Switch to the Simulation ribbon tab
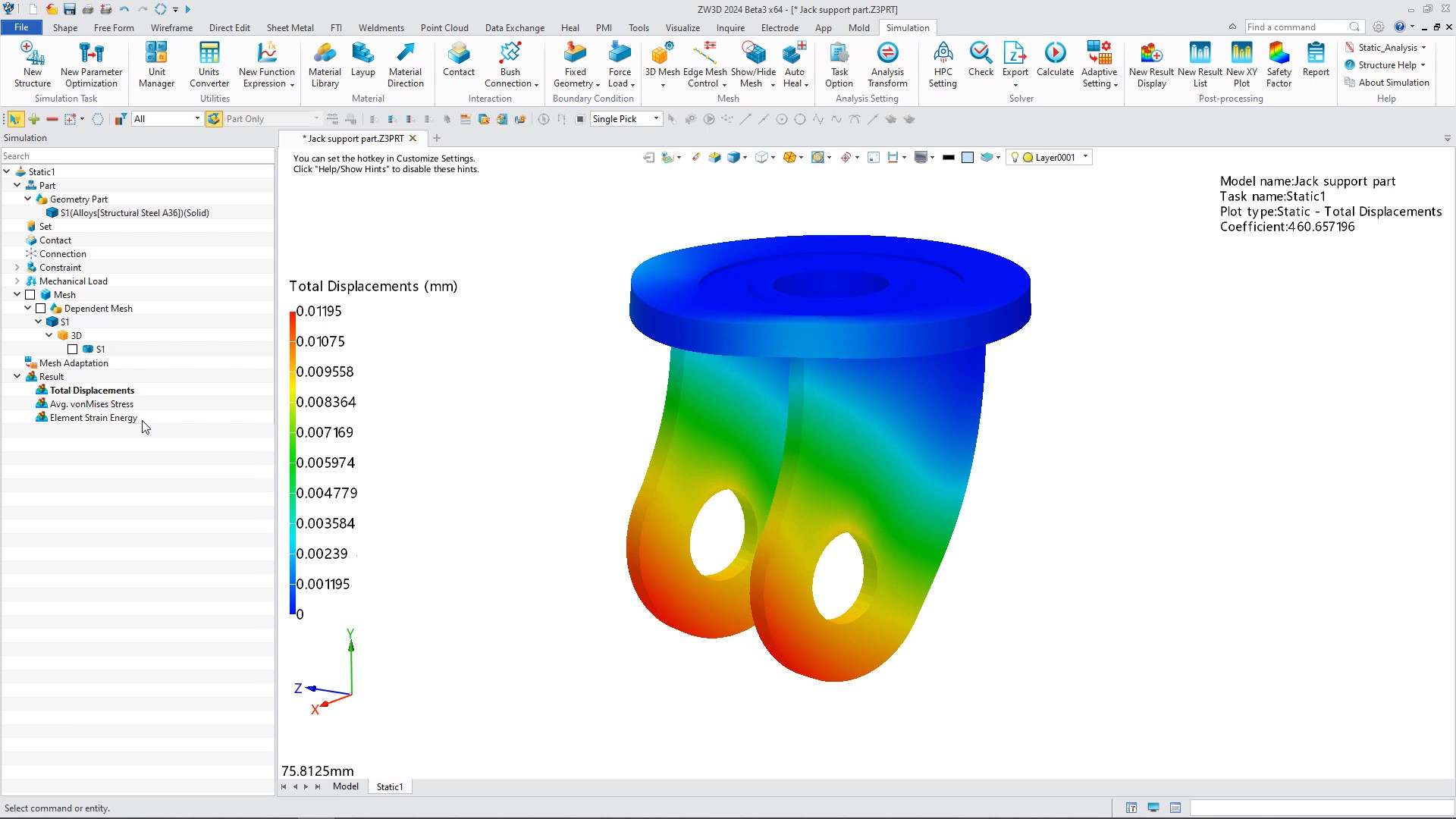The image size is (1456, 819). tap(908, 27)
